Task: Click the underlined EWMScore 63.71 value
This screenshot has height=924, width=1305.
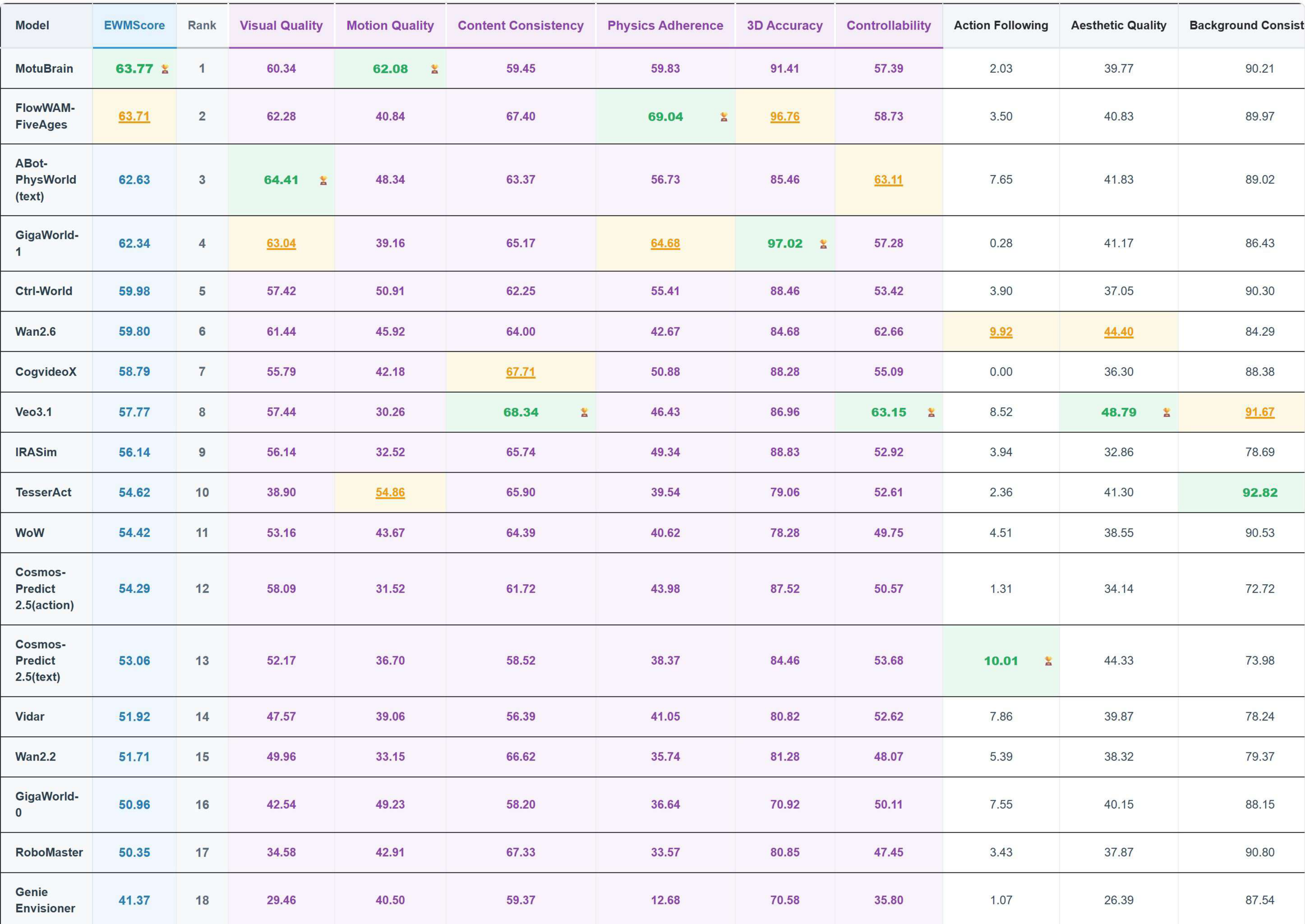Action: pos(134,117)
